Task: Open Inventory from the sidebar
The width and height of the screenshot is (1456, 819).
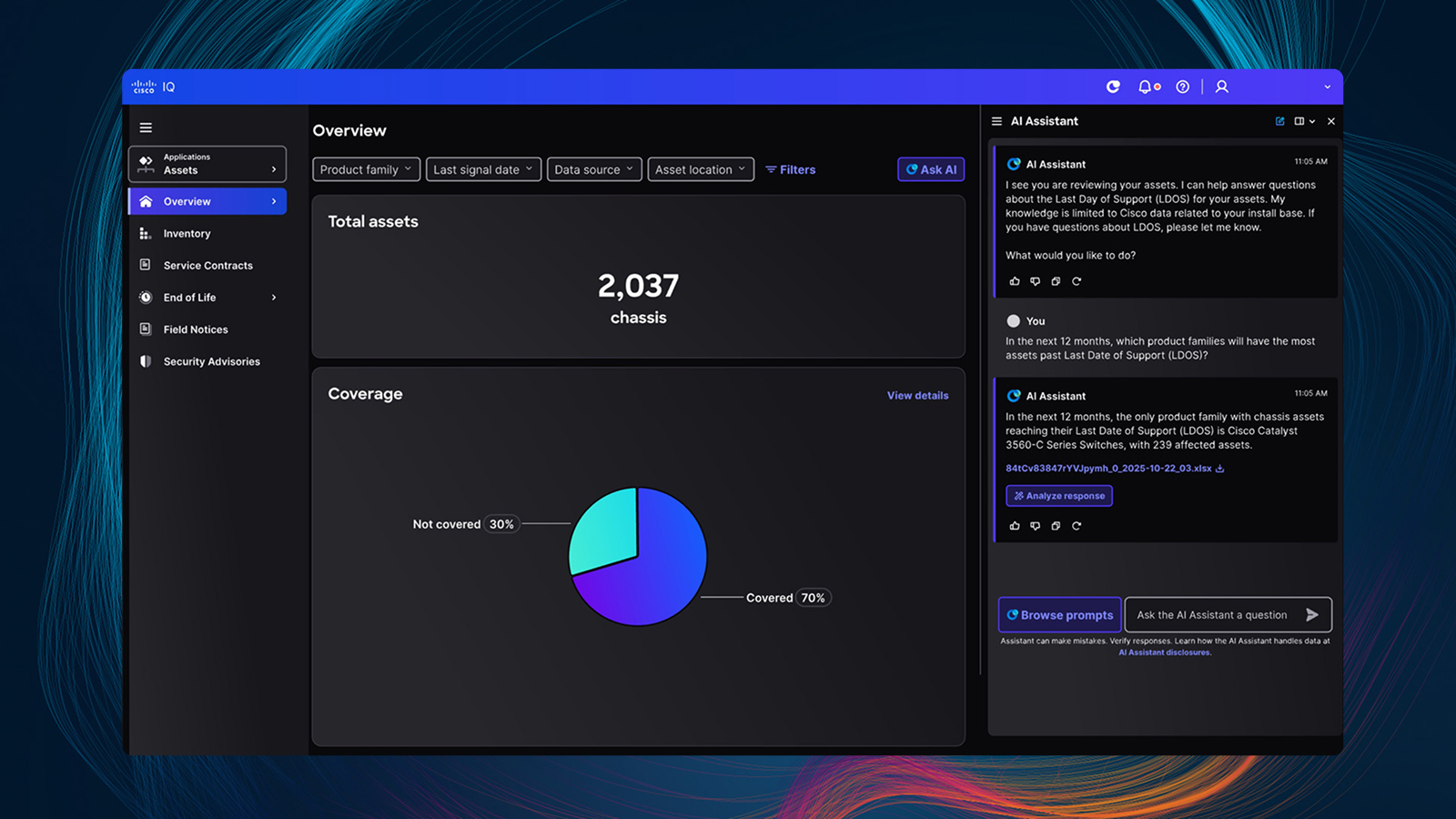Action: pyautogui.click(x=187, y=233)
